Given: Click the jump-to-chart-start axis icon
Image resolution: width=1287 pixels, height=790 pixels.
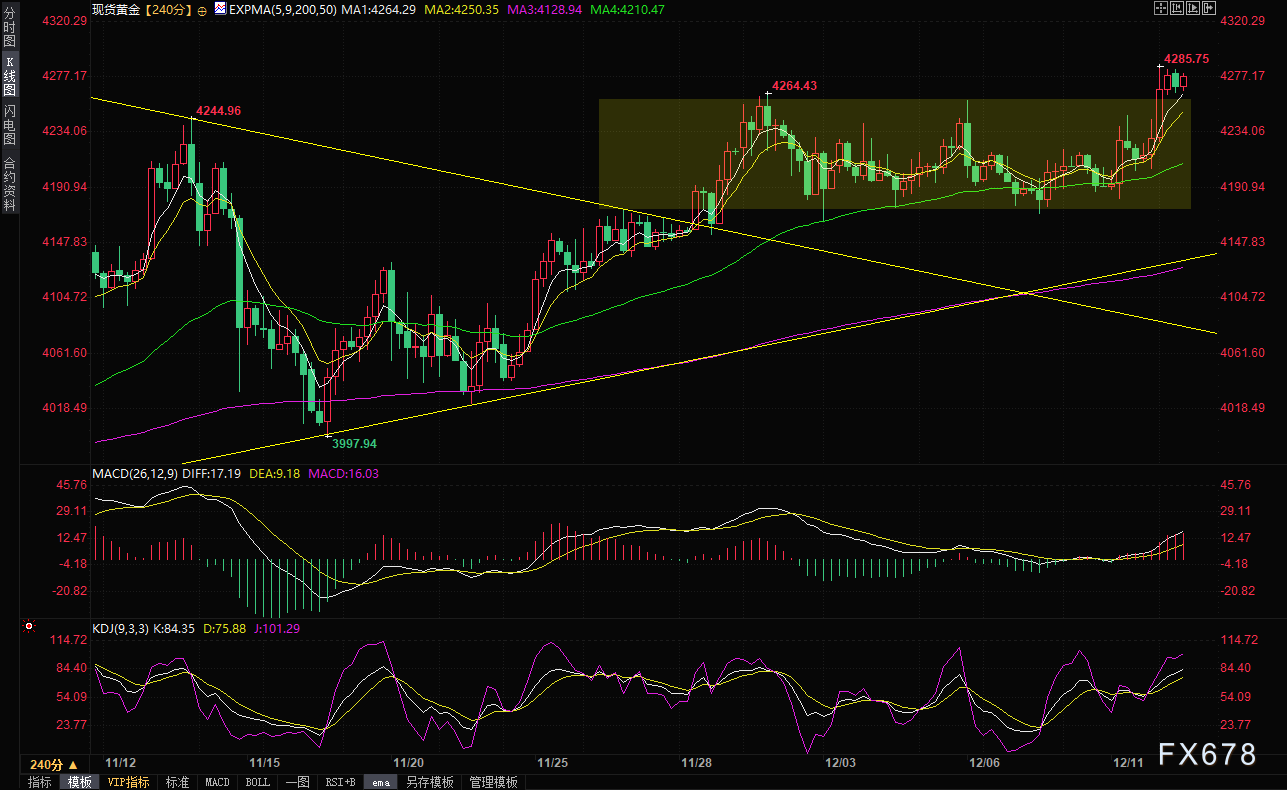Looking at the screenshot, I should point(1176,8).
